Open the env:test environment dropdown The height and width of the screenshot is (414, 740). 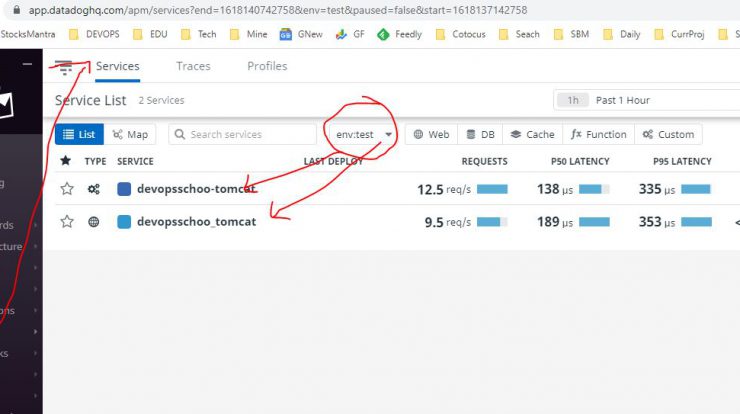tap(363, 135)
